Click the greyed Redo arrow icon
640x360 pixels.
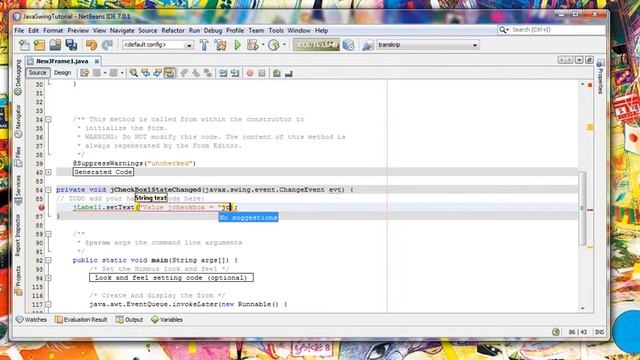pos(107,45)
